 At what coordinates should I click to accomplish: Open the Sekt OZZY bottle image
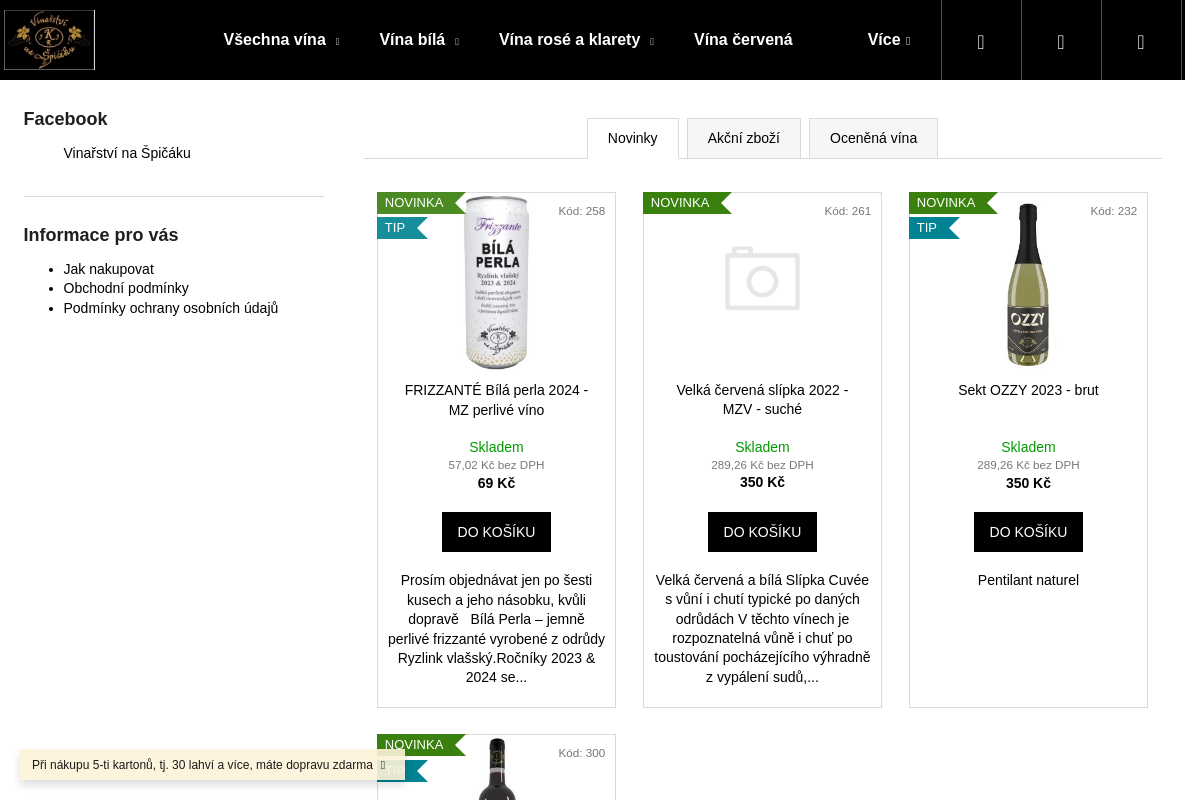1028,284
